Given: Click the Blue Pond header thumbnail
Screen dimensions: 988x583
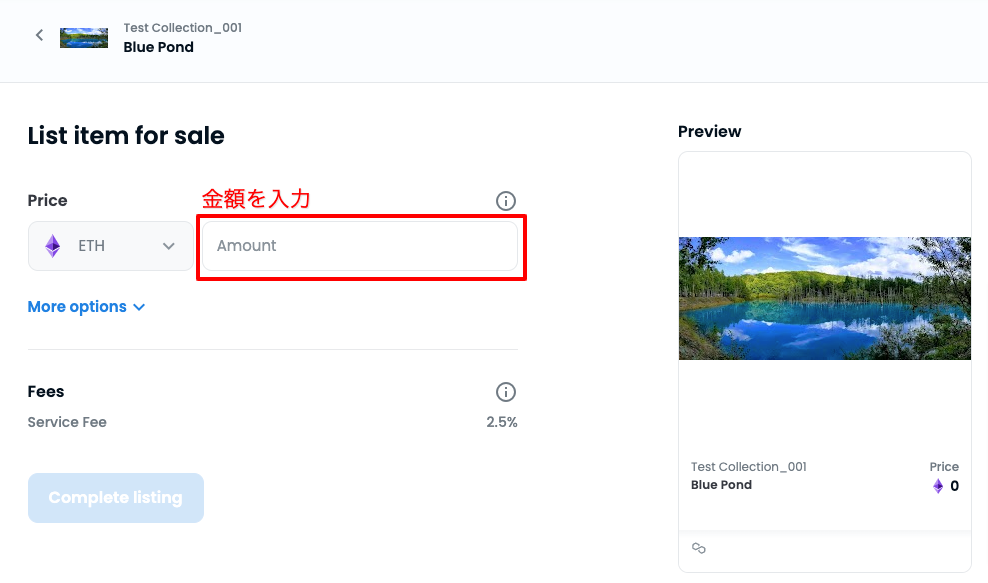Looking at the screenshot, I should coord(84,38).
